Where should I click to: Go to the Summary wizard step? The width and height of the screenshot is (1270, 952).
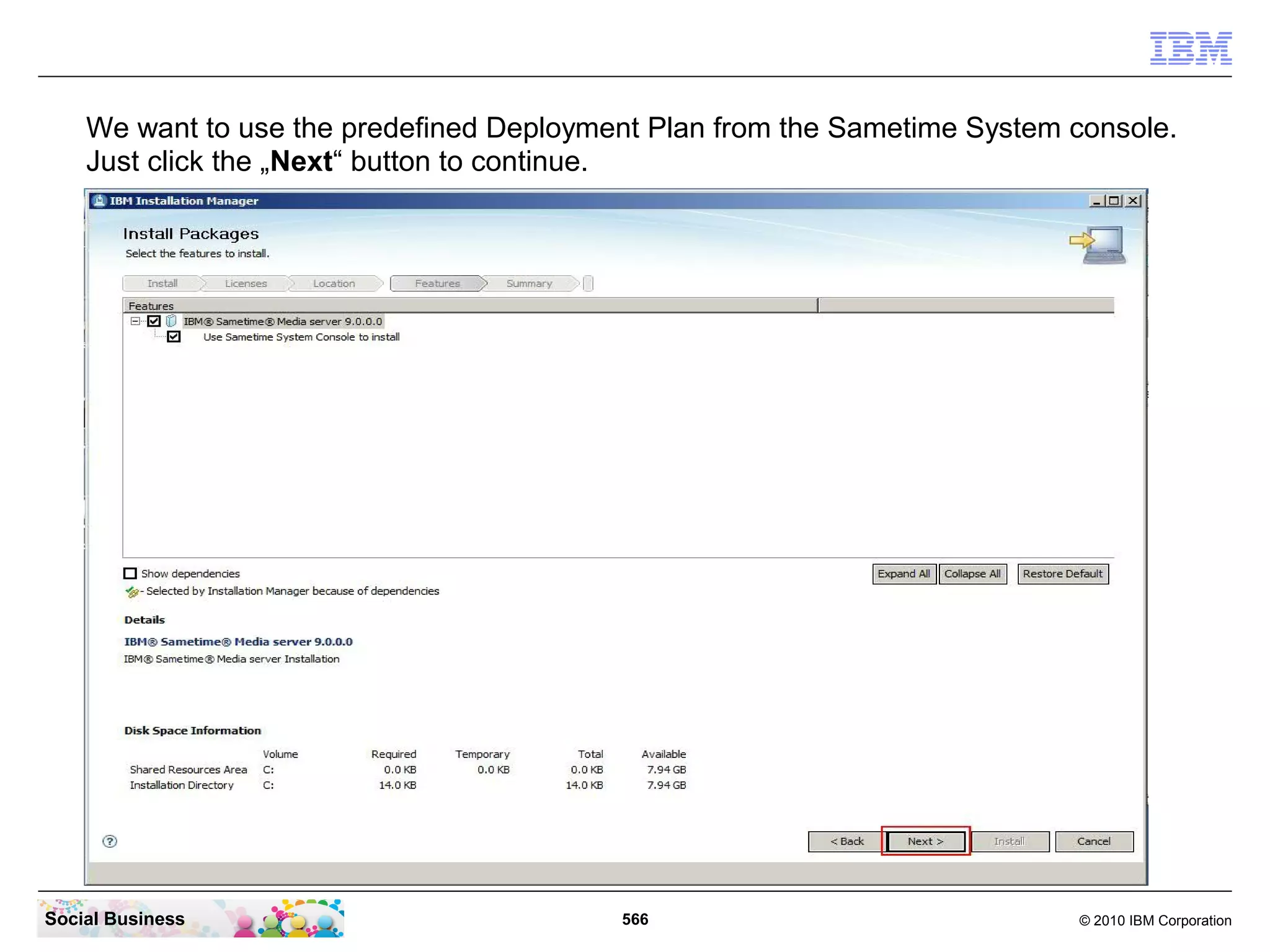[x=530, y=283]
